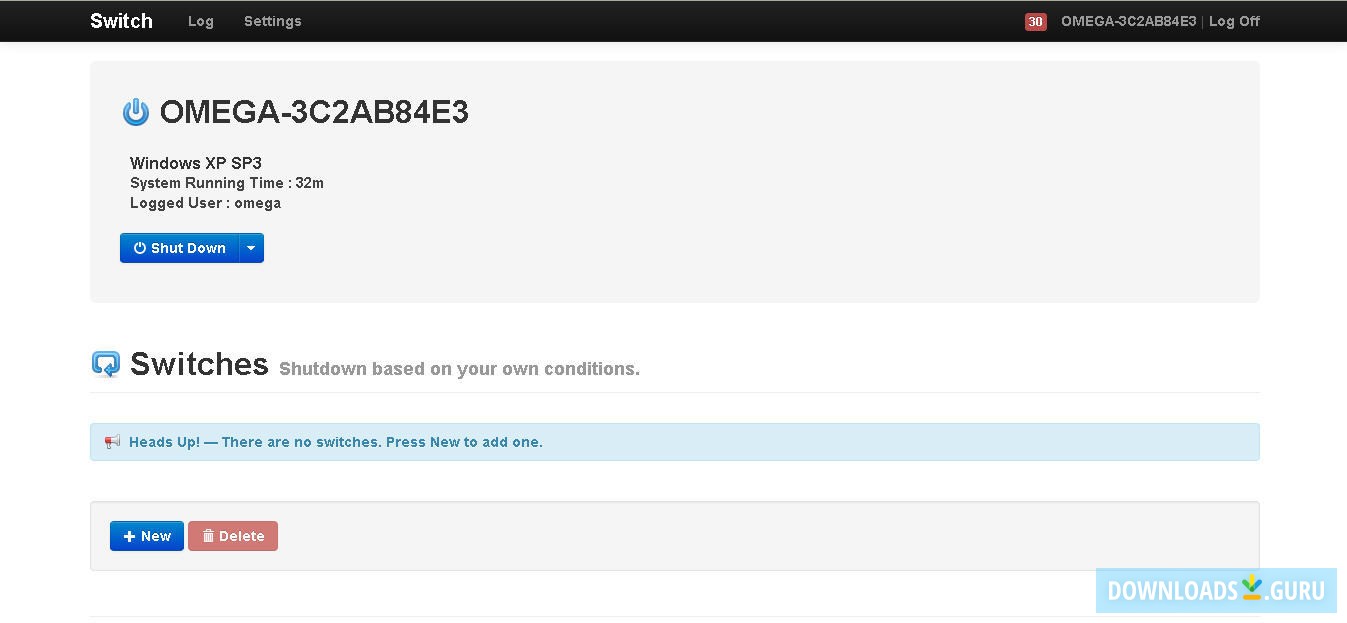Select the OMEGA-3C2AB84E3 main heading
The image size is (1347, 623).
314,112
